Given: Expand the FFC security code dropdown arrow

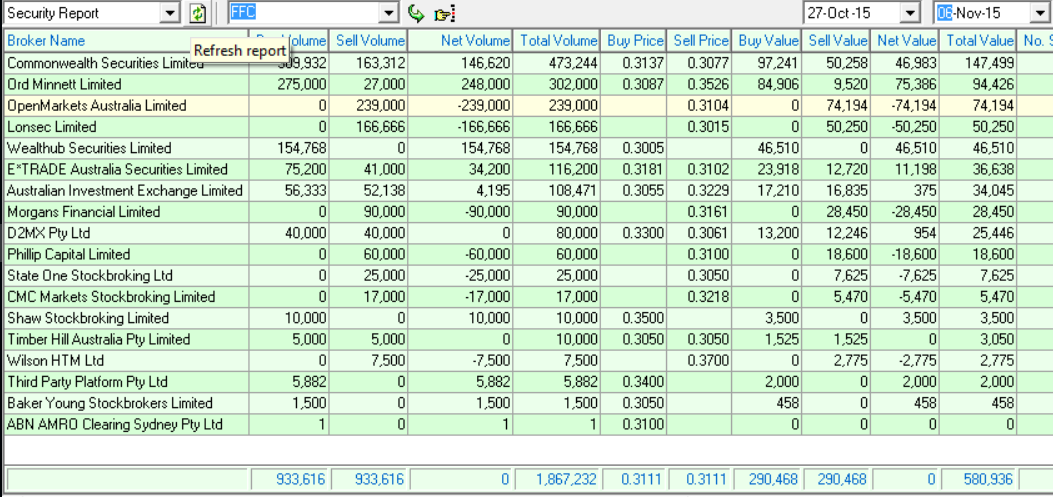Looking at the screenshot, I should (390, 13).
